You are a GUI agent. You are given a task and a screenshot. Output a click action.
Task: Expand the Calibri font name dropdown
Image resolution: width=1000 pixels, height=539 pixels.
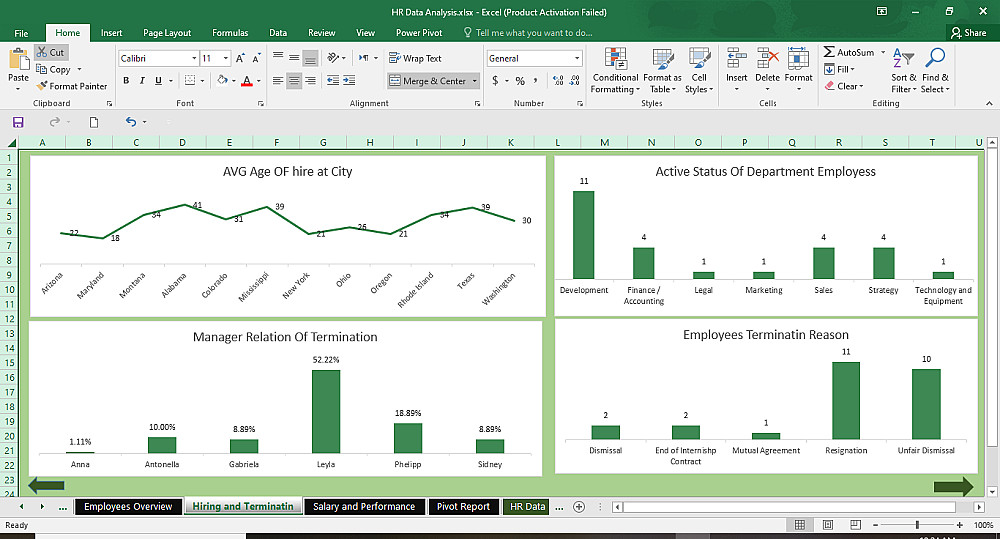point(193,59)
